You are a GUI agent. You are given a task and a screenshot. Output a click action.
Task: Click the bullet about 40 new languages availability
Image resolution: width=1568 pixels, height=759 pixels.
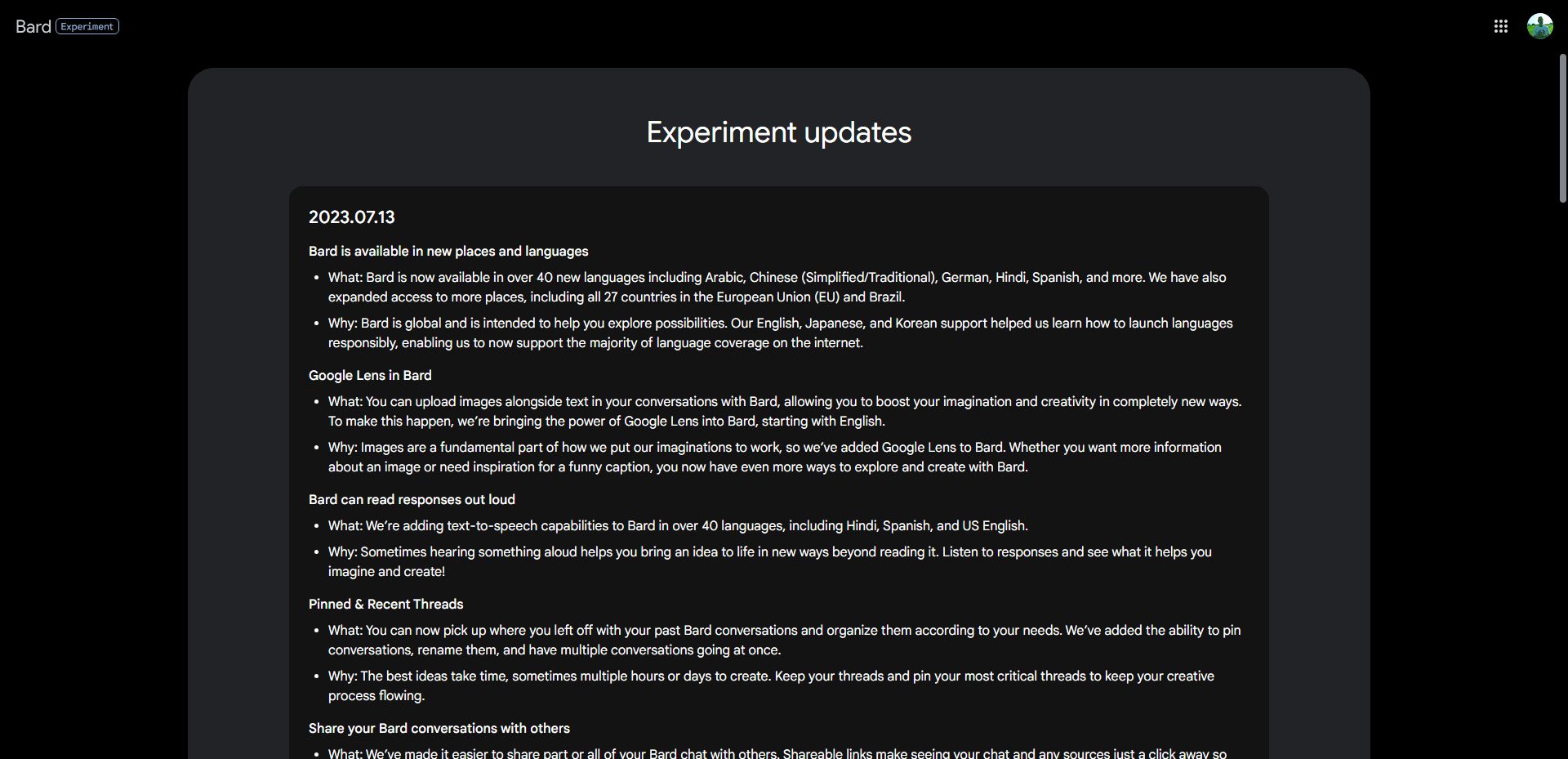(776, 288)
